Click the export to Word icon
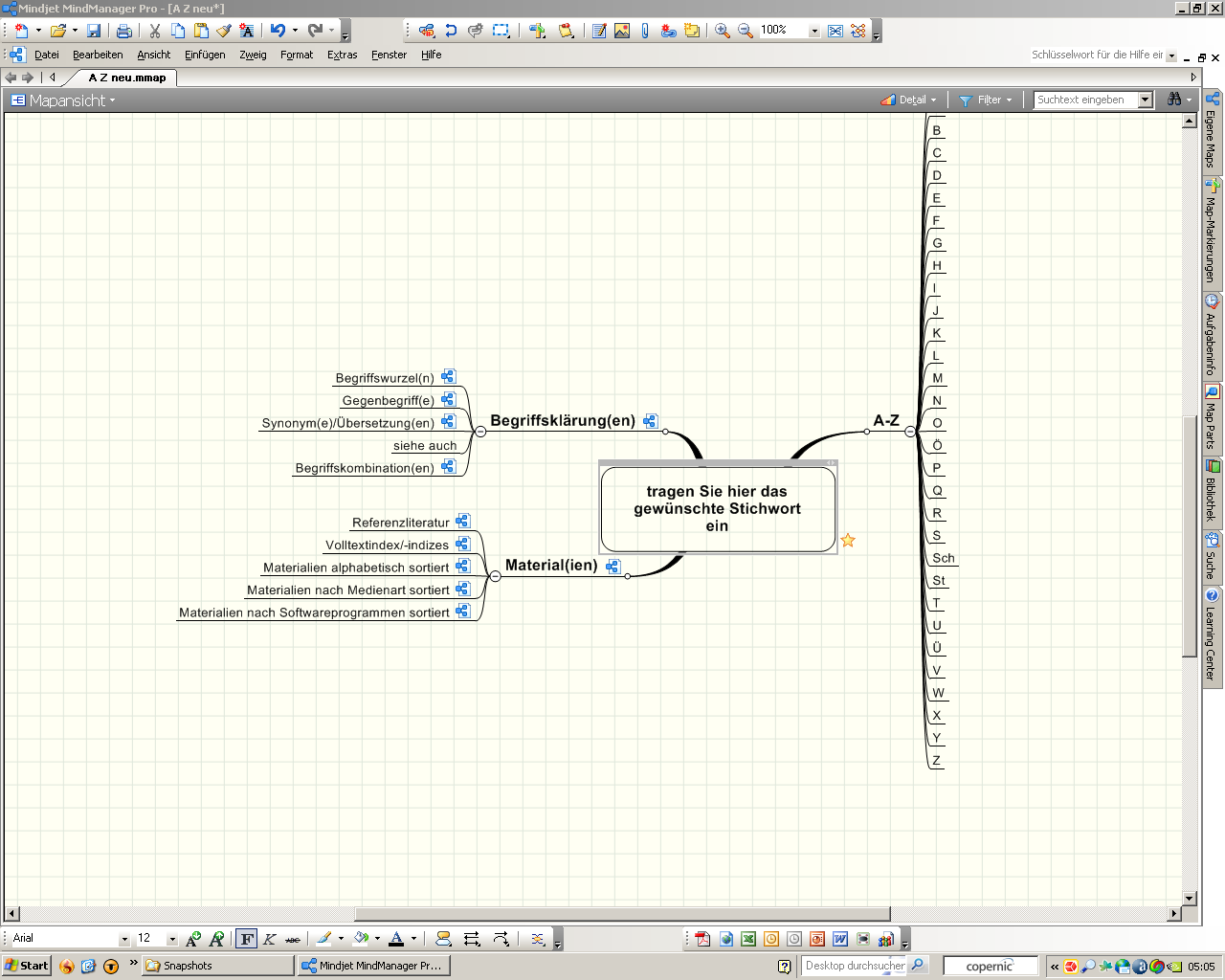This screenshot has height=980, width=1225. click(840, 939)
